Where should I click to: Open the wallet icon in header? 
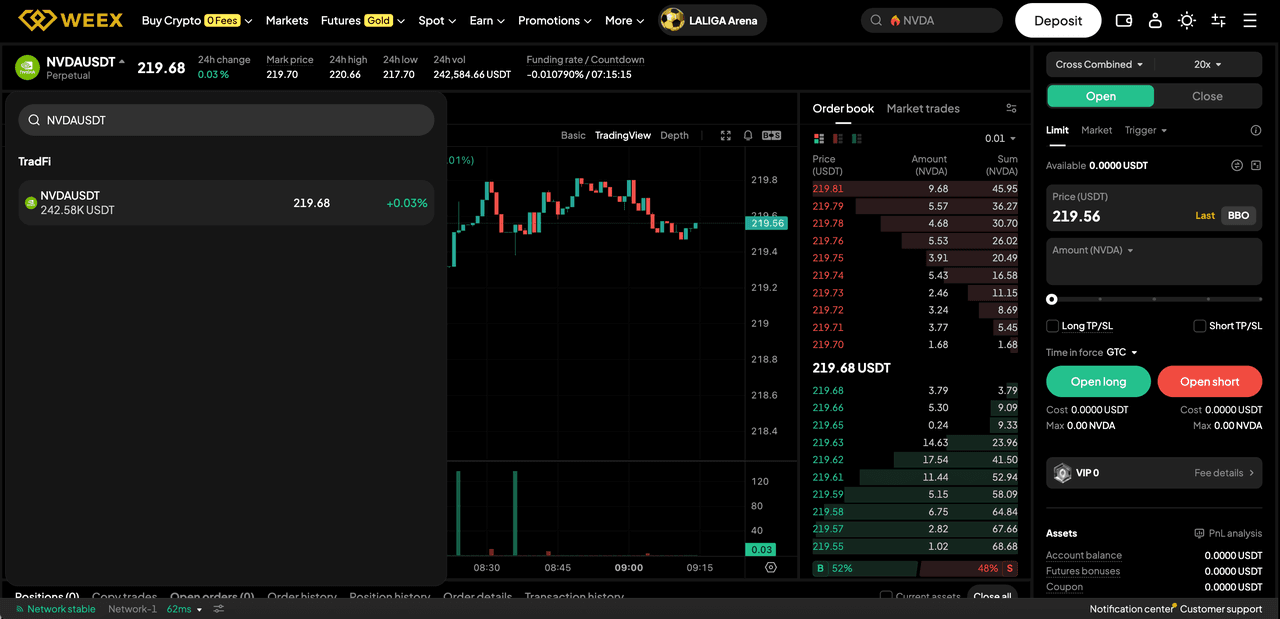1123,20
